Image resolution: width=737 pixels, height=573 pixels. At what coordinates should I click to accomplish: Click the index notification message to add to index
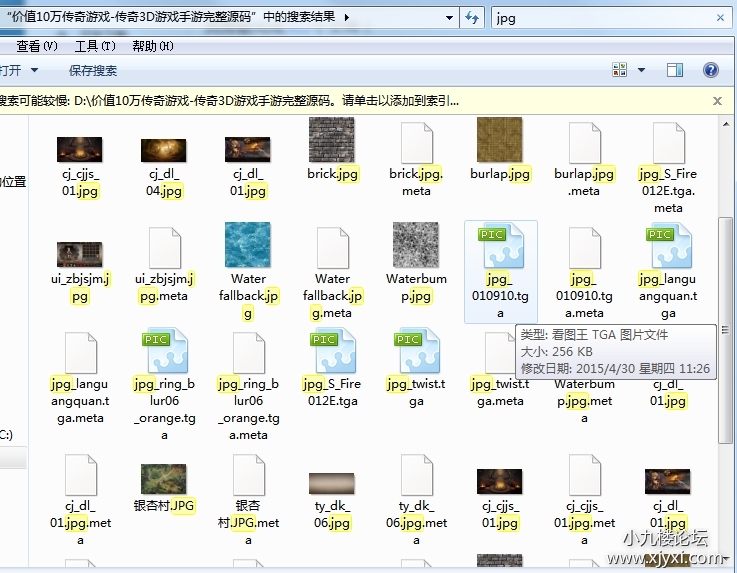pos(230,101)
